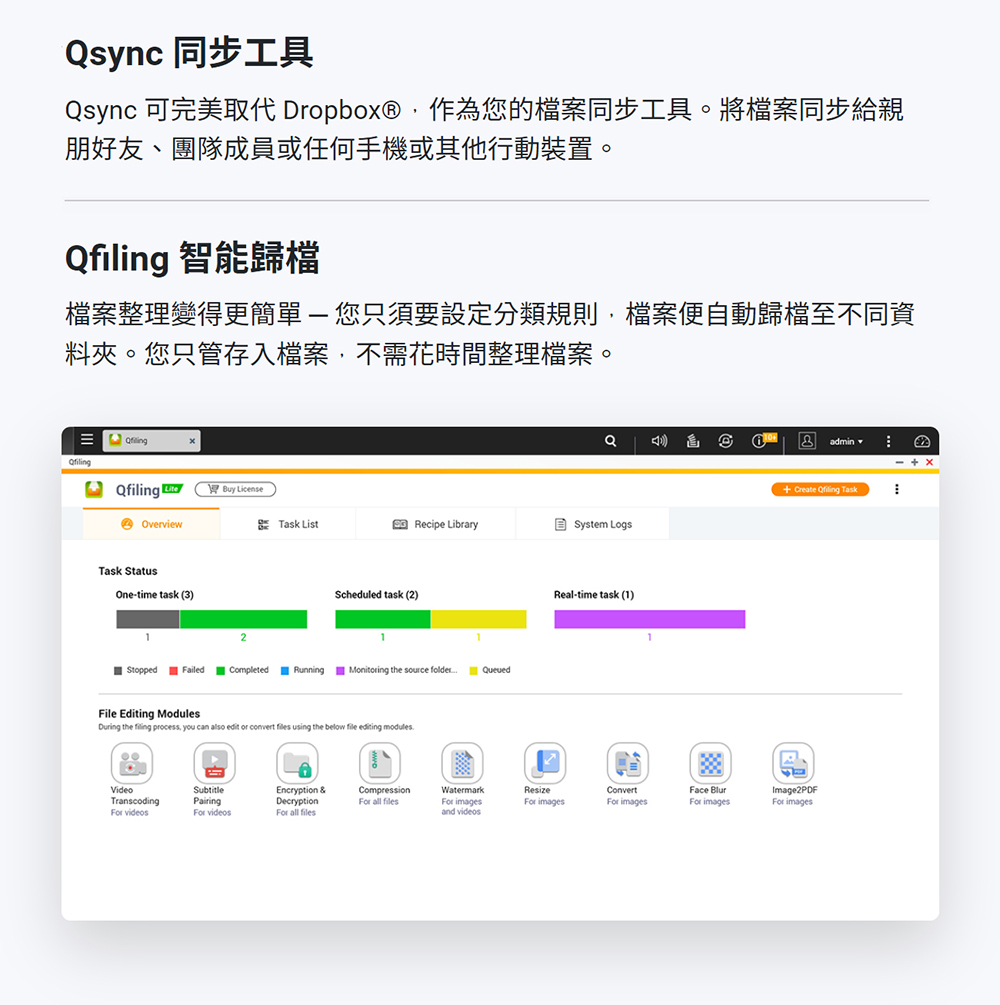Image resolution: width=1000 pixels, height=1005 pixels.
Task: Close the Qfiling taskbar tab
Action: (192, 441)
